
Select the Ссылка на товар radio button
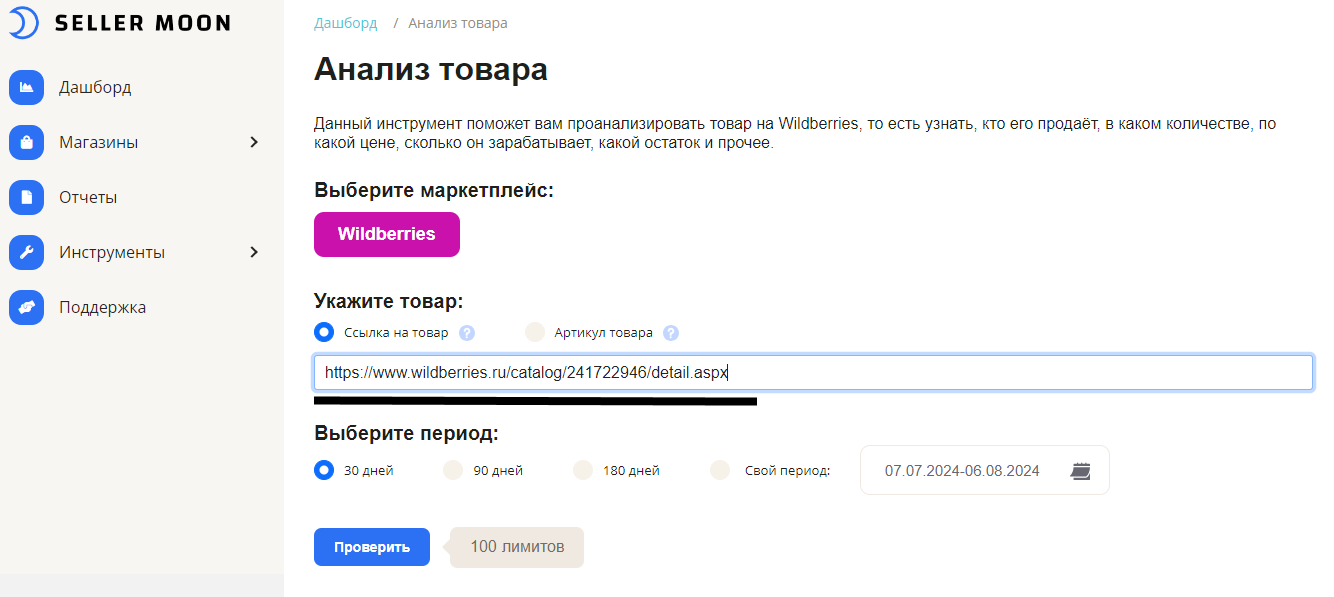click(324, 332)
